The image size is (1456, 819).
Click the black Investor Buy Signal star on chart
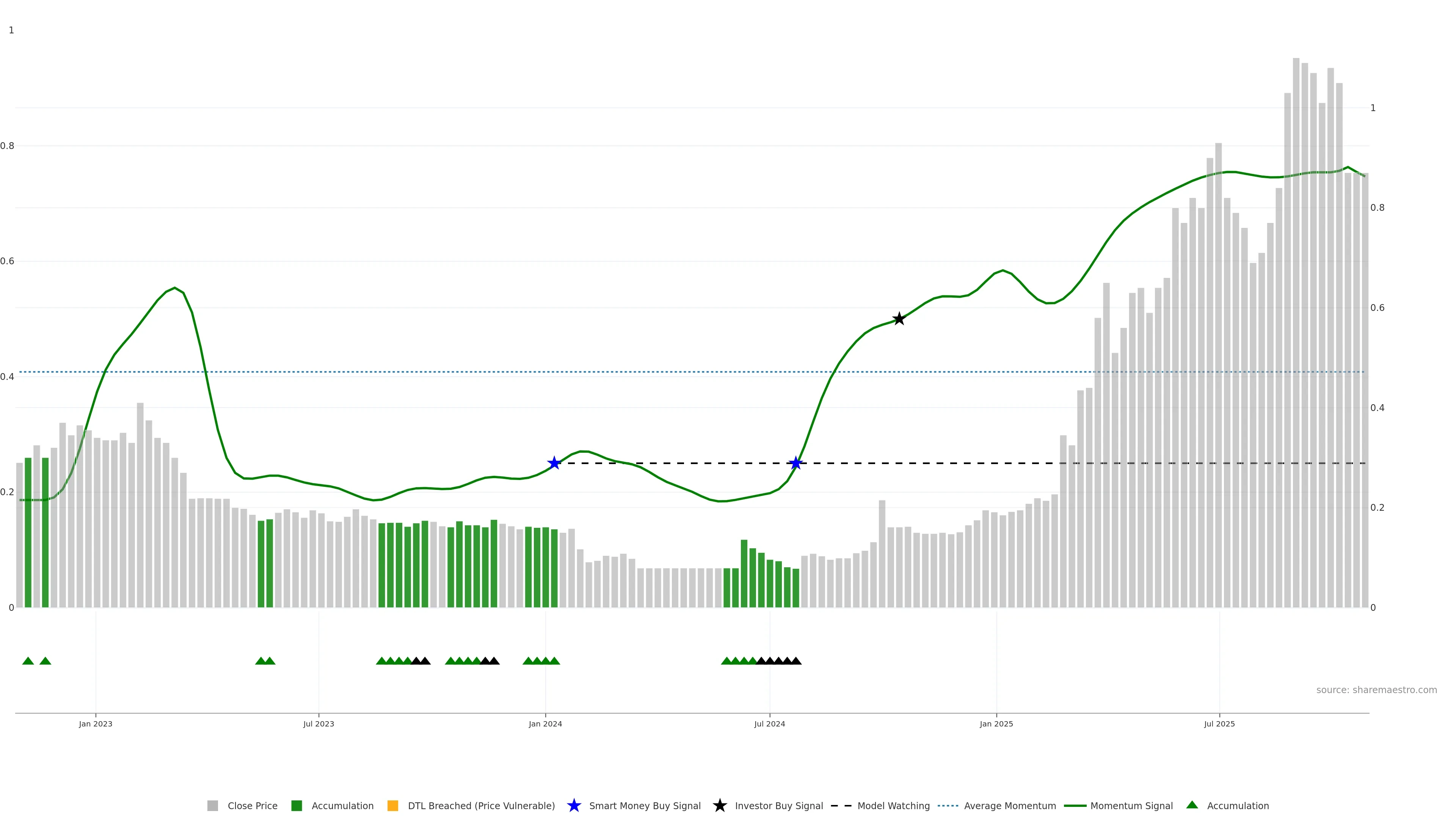coord(899,319)
